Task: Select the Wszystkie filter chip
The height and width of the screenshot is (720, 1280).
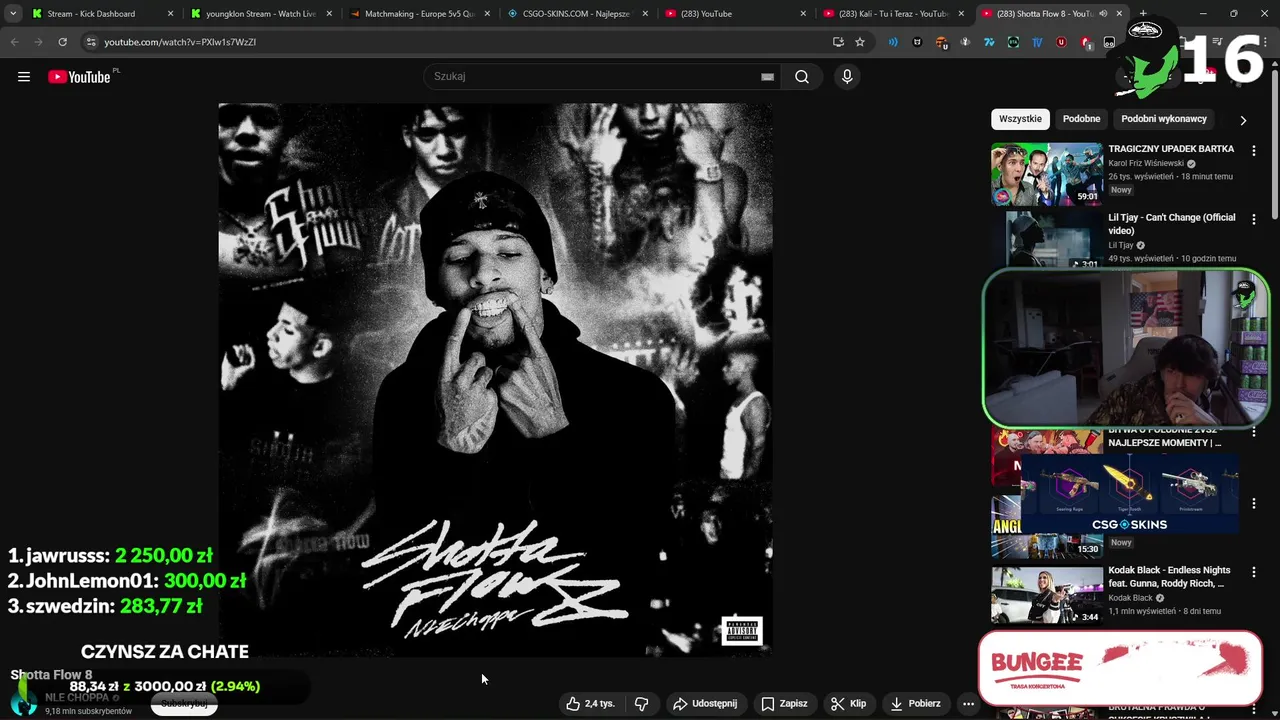Action: tap(1020, 119)
